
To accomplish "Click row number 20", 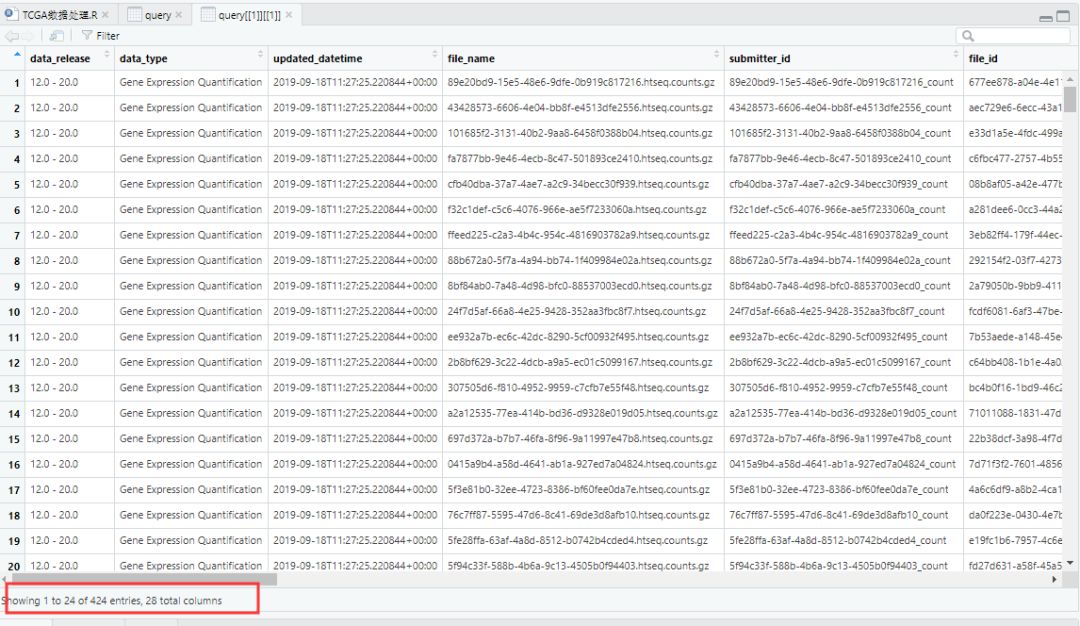I will [14, 567].
